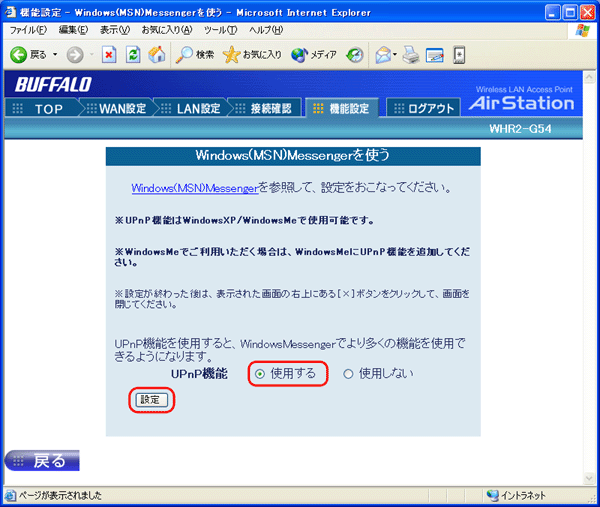Click the rightmost toolbar device icon
Viewport: 600px width, 507px height.
coord(459,55)
